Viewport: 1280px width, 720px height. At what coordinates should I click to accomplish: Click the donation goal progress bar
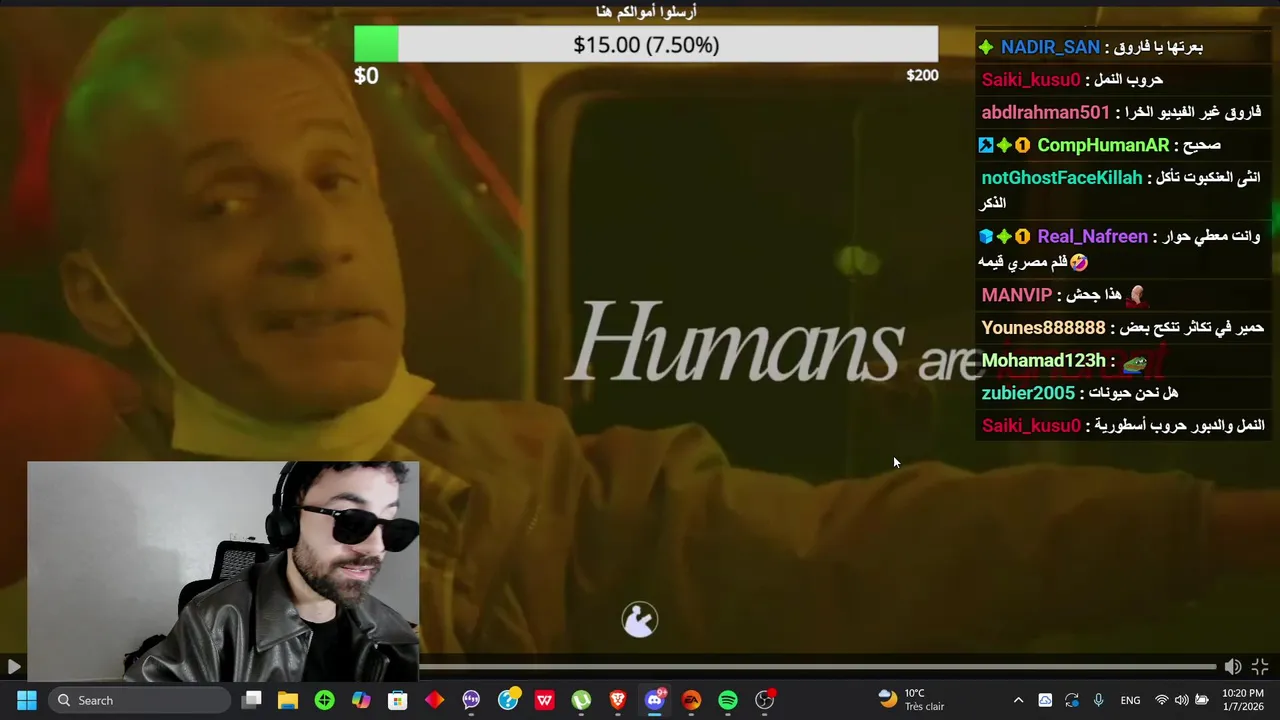(646, 45)
